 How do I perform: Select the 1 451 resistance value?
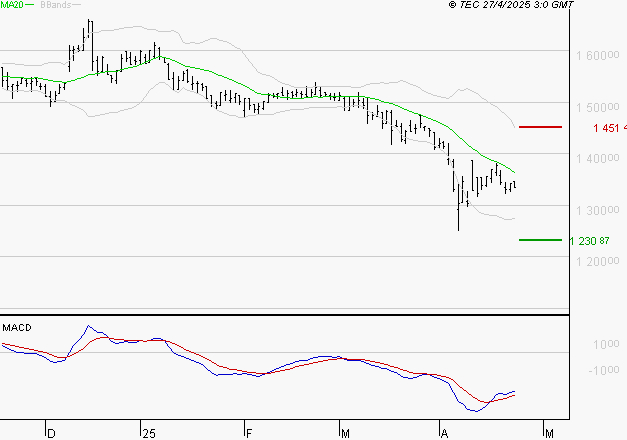tap(608, 128)
